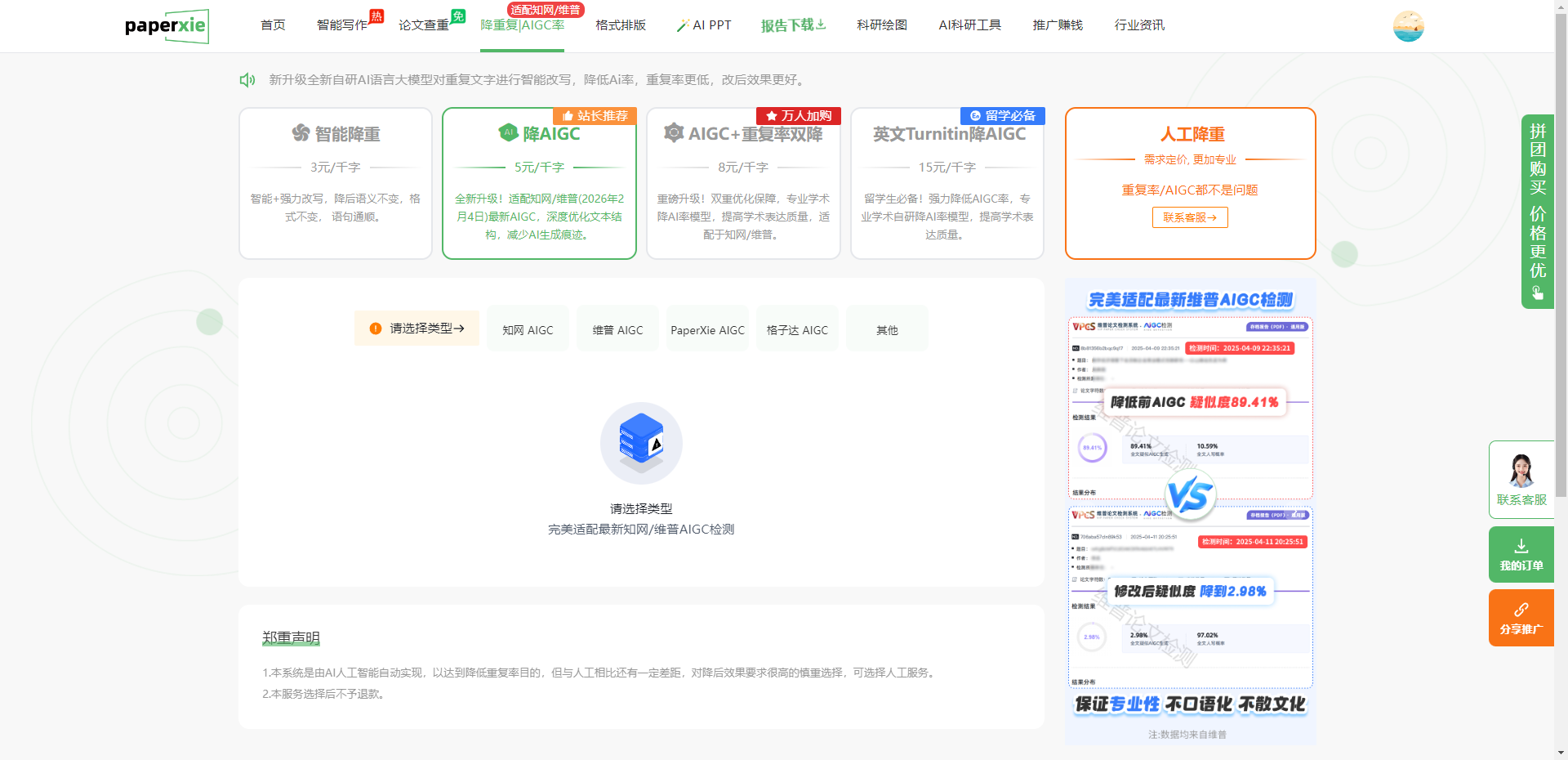Open 联系客服 customer service avatar

point(1521,472)
